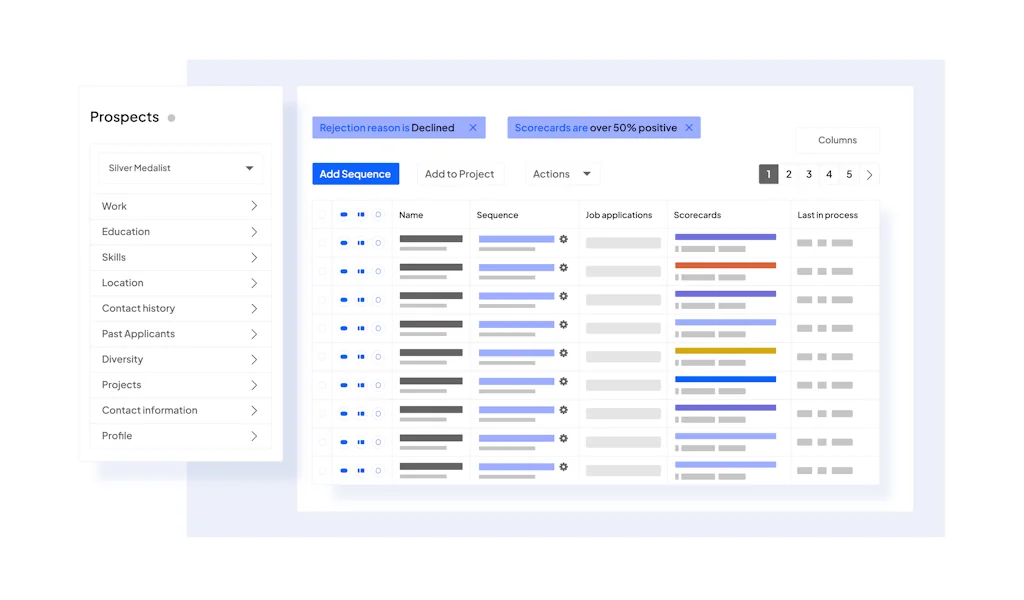Viewport: 1024px width, 600px height.
Task: Jump to page 5 in pagination
Action: click(849, 174)
